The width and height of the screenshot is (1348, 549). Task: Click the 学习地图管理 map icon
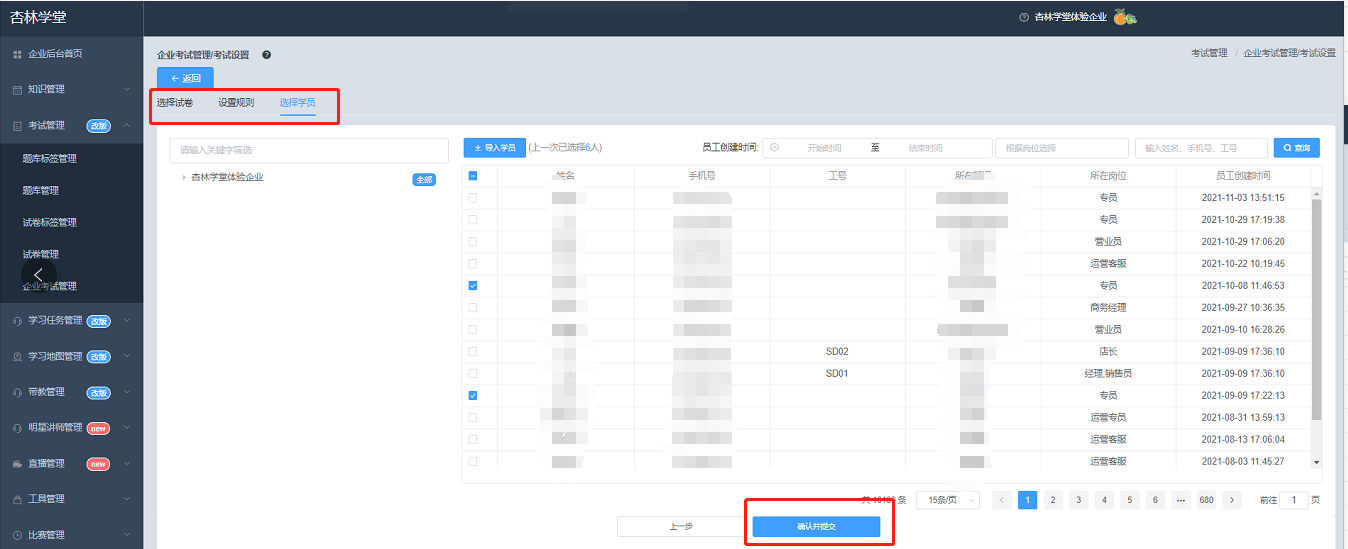17,357
